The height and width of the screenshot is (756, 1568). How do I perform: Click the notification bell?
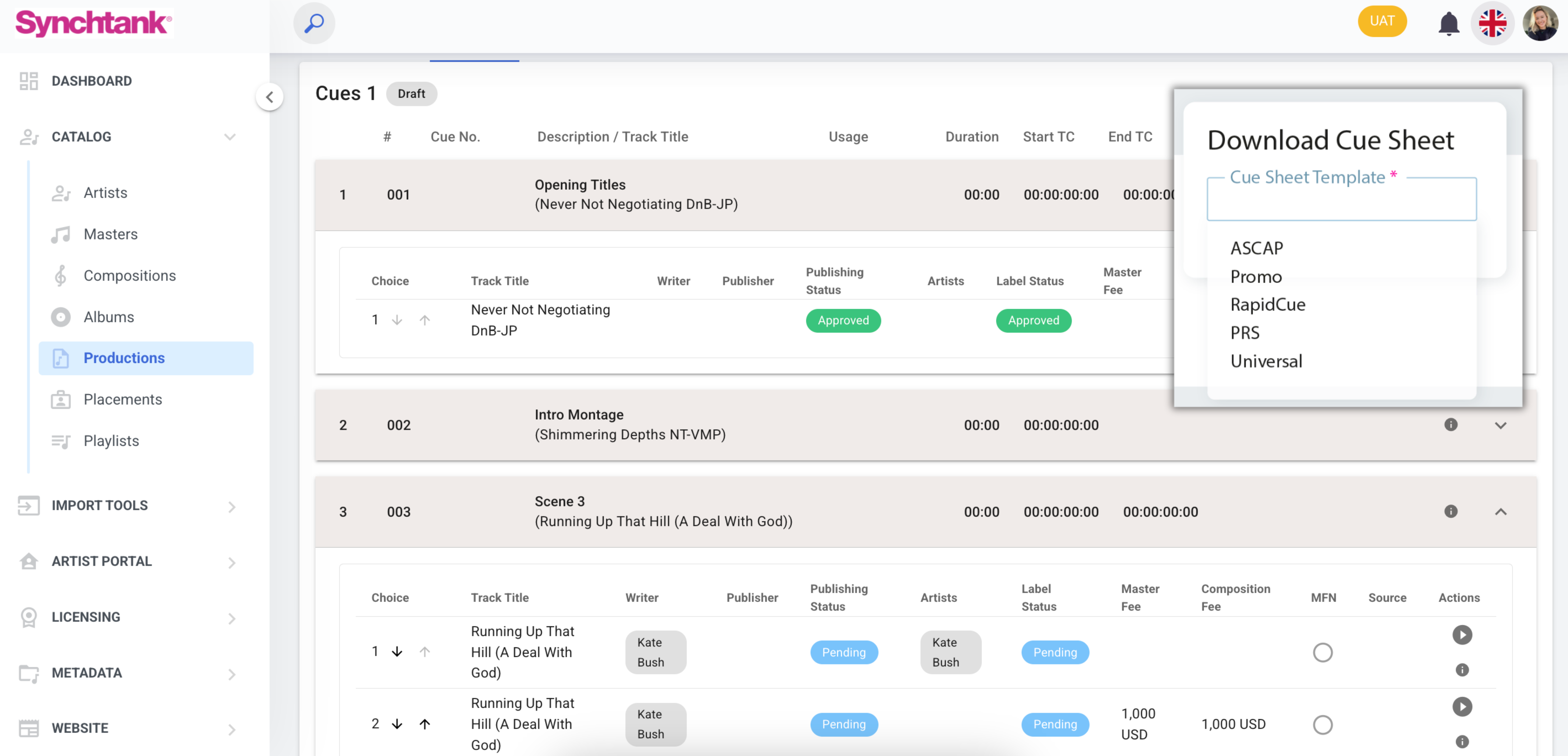[1448, 22]
